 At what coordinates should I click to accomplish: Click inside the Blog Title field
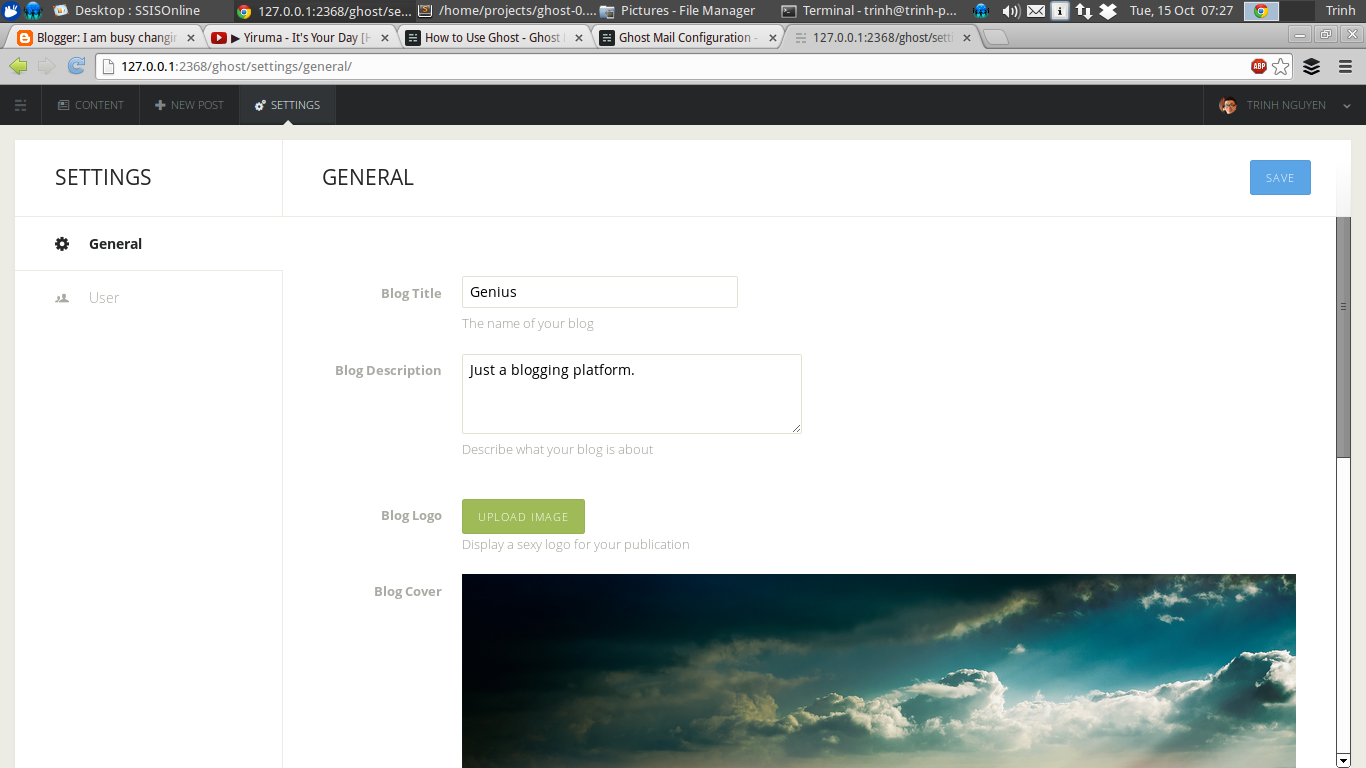click(x=599, y=291)
